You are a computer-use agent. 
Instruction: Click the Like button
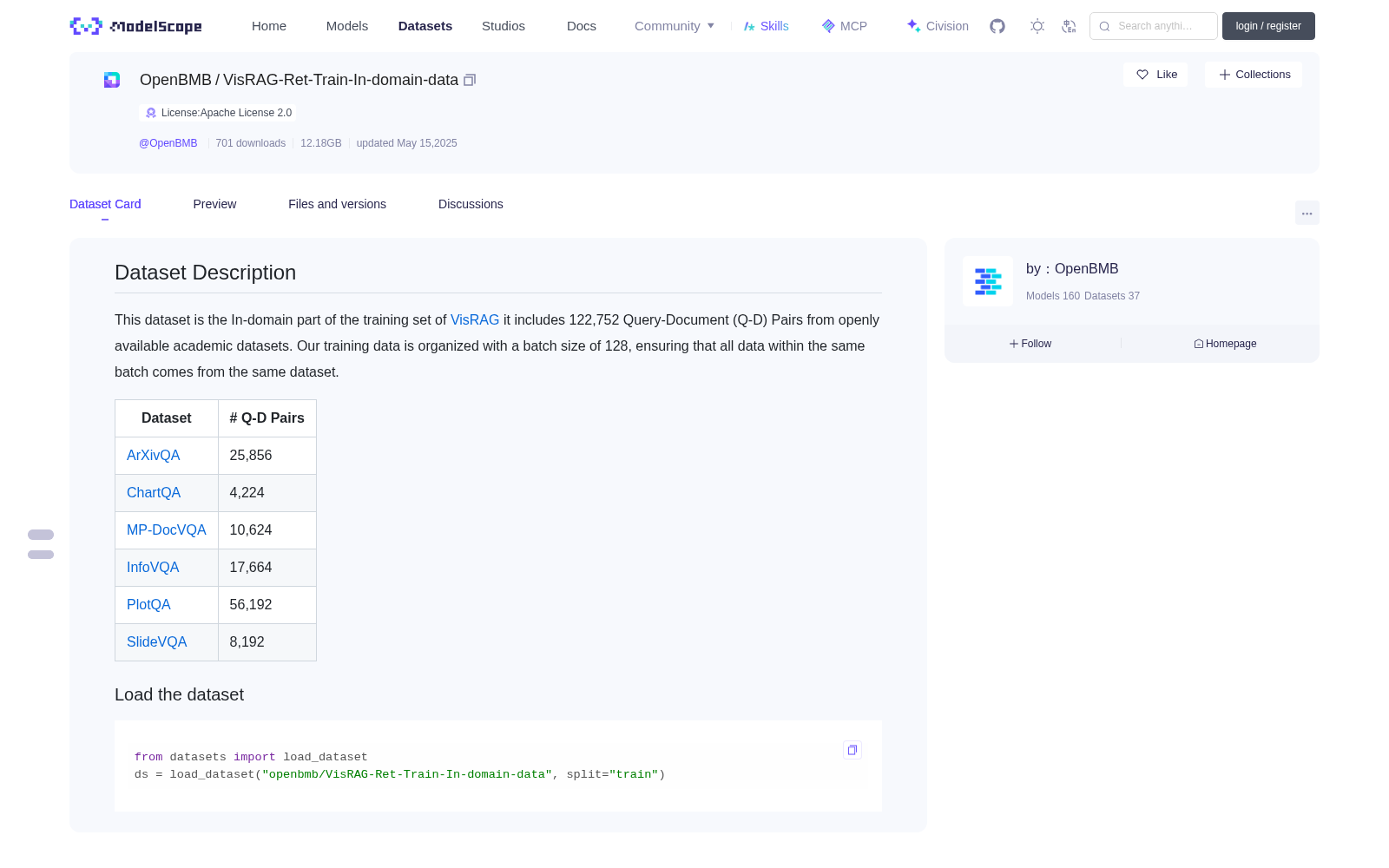tap(1155, 75)
